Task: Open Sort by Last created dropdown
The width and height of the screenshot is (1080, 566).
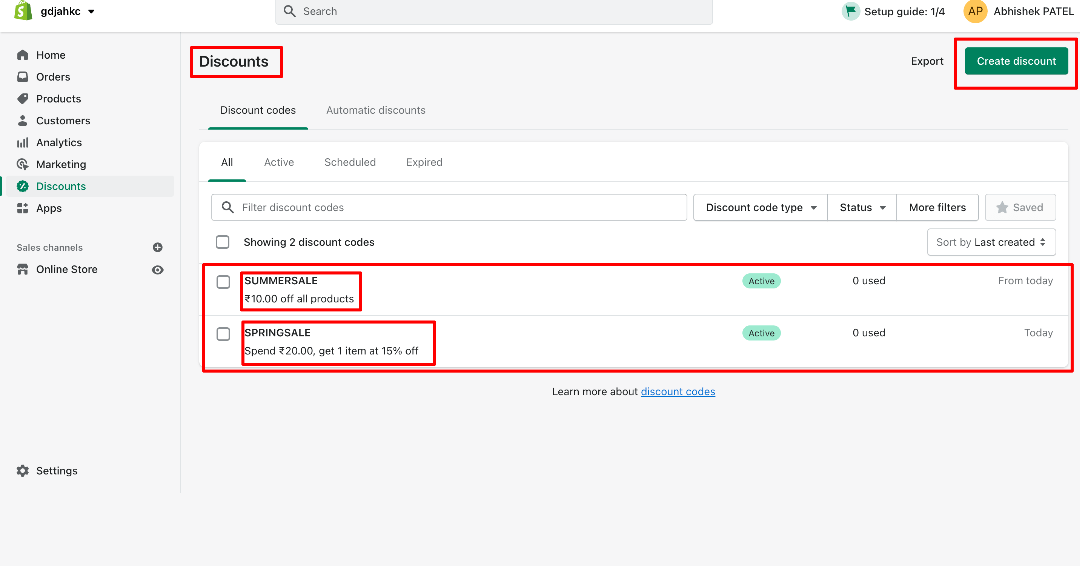Action: coord(991,242)
